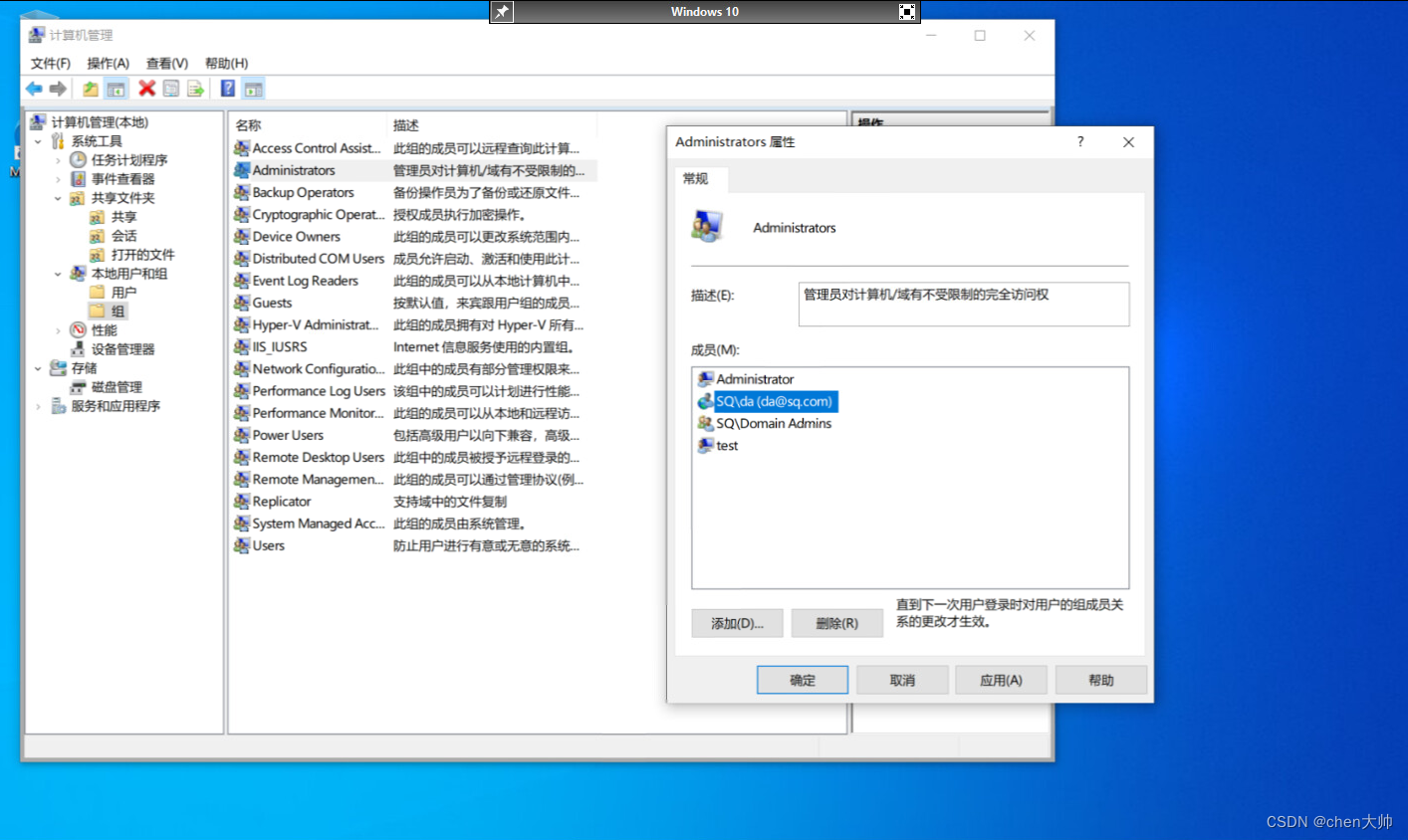
Task: Click the Export list toolbar icon
Action: click(x=195, y=89)
